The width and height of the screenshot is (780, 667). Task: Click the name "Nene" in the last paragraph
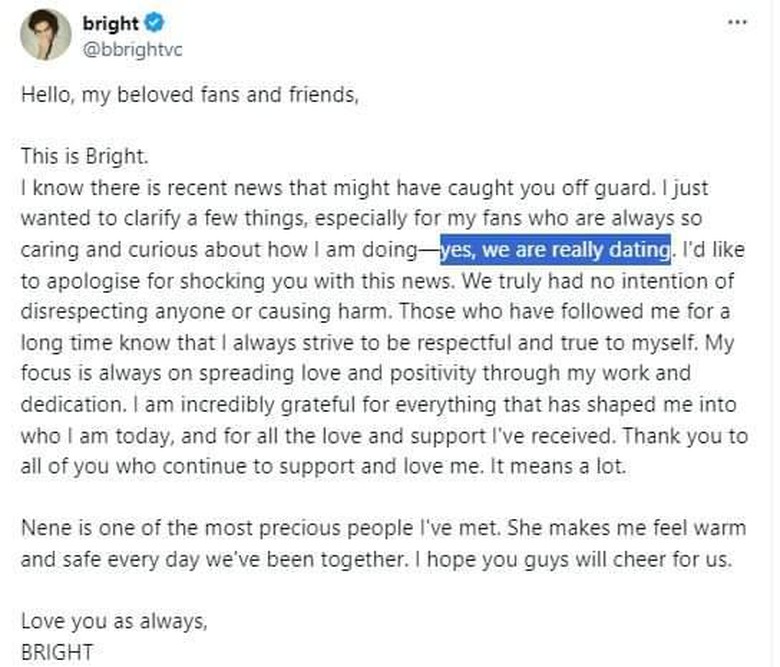pyautogui.click(x=45, y=529)
